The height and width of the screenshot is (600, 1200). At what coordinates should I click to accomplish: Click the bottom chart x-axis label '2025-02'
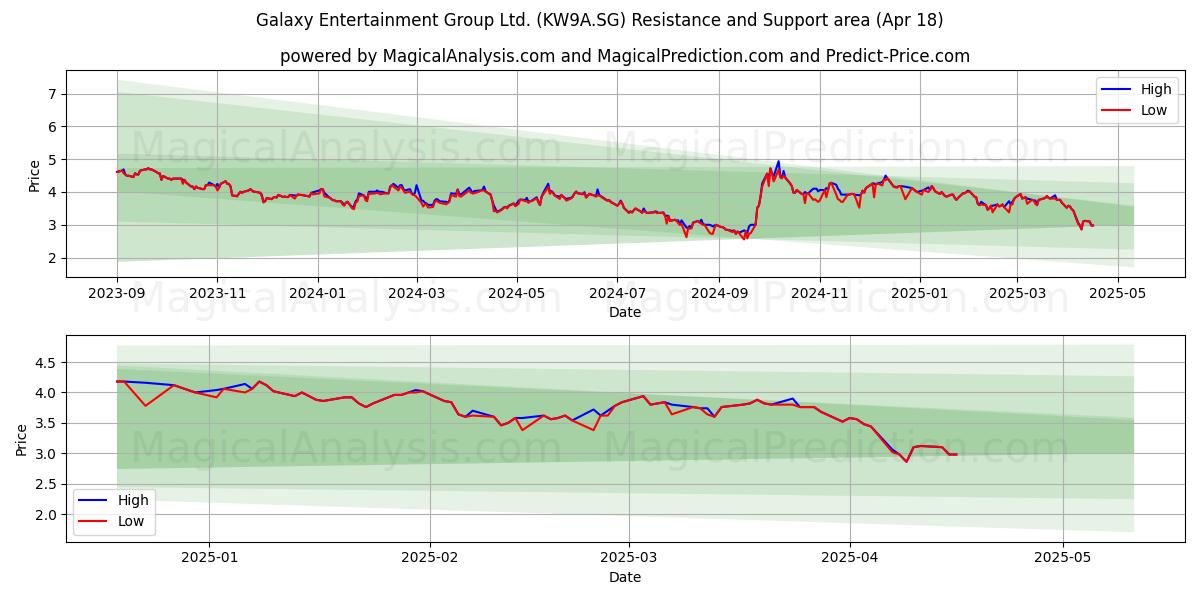pos(430,559)
